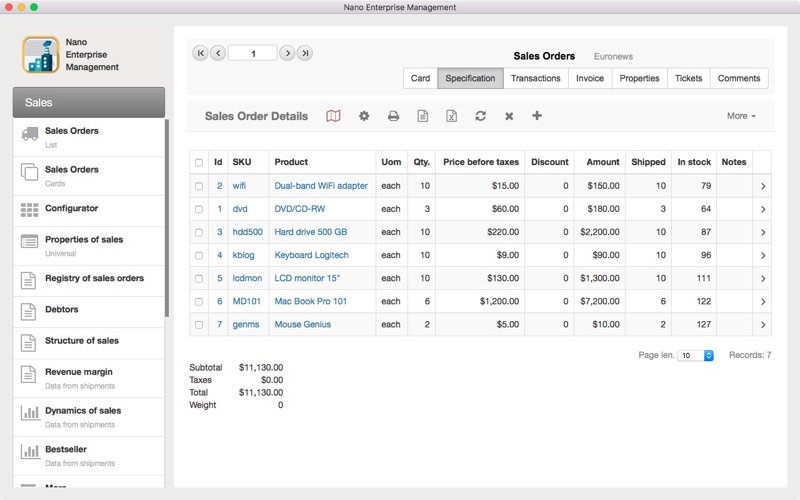
Task: Open Dynamics of sales chart icon
Action: (30, 413)
